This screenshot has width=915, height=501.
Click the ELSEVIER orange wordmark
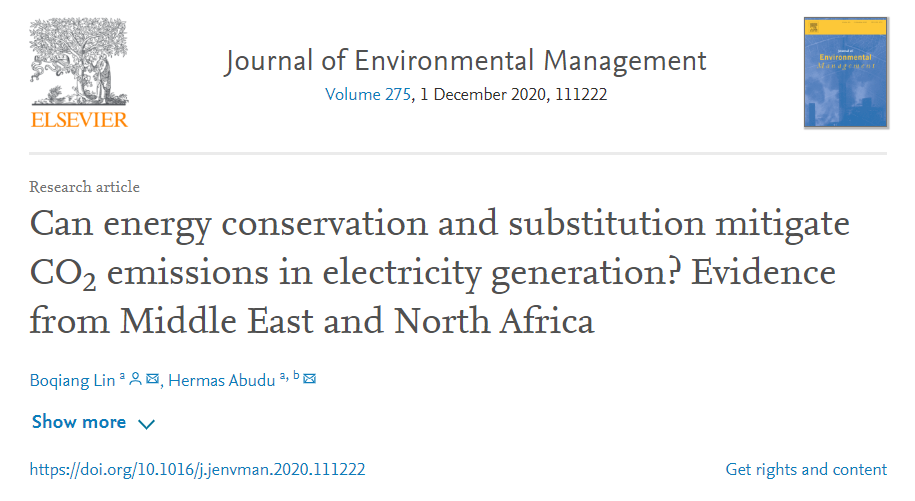click(x=80, y=120)
